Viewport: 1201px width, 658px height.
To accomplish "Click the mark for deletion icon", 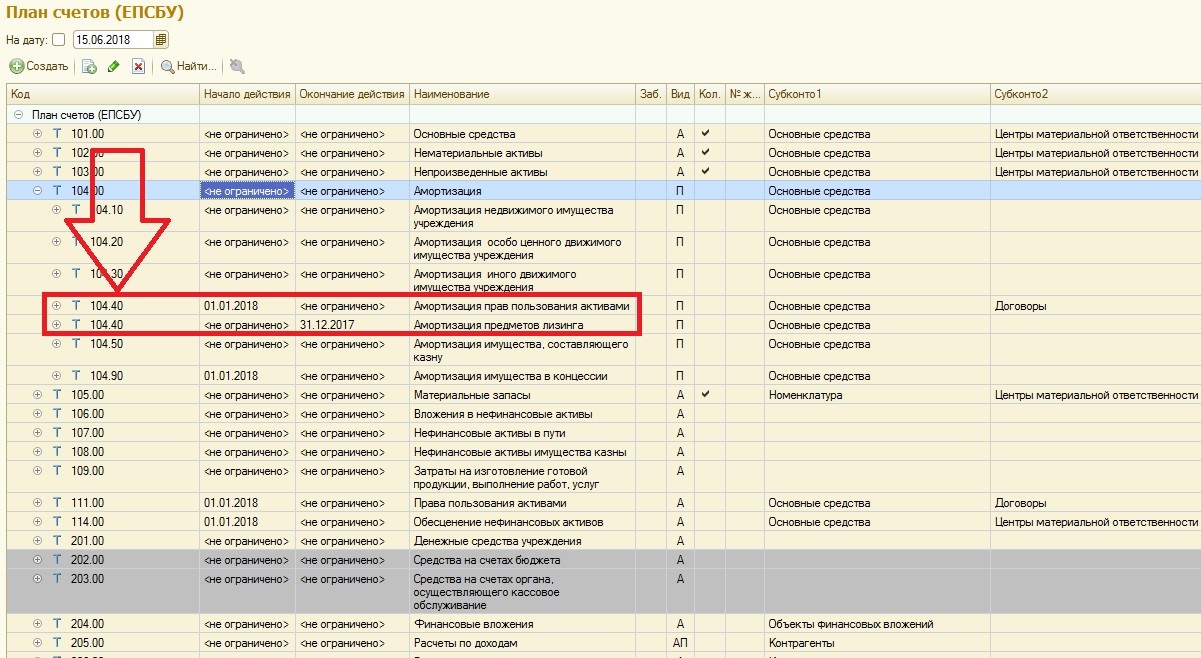I will (138, 67).
